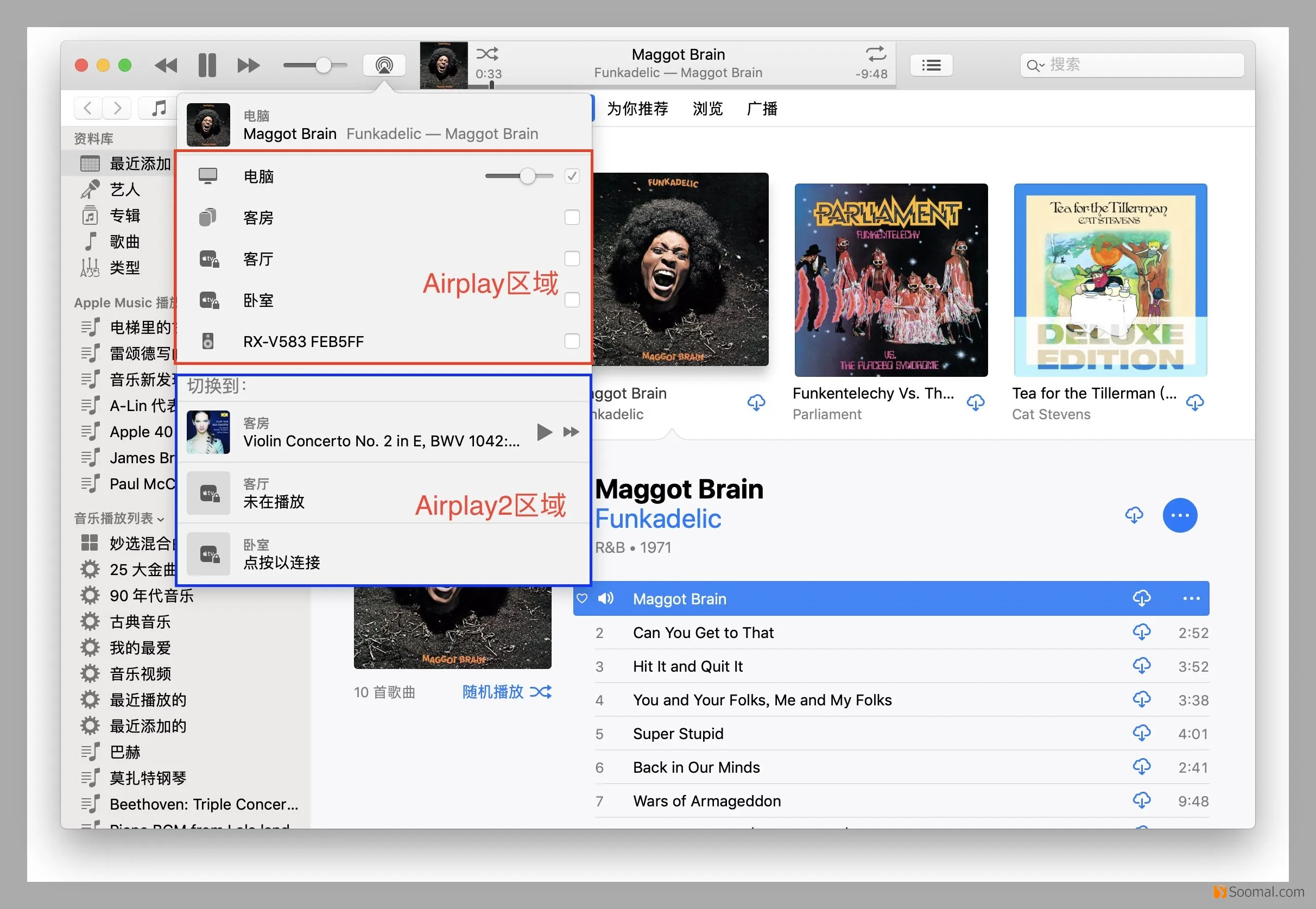Open the blue more options button for album
The height and width of the screenshot is (909, 1316).
point(1180,515)
